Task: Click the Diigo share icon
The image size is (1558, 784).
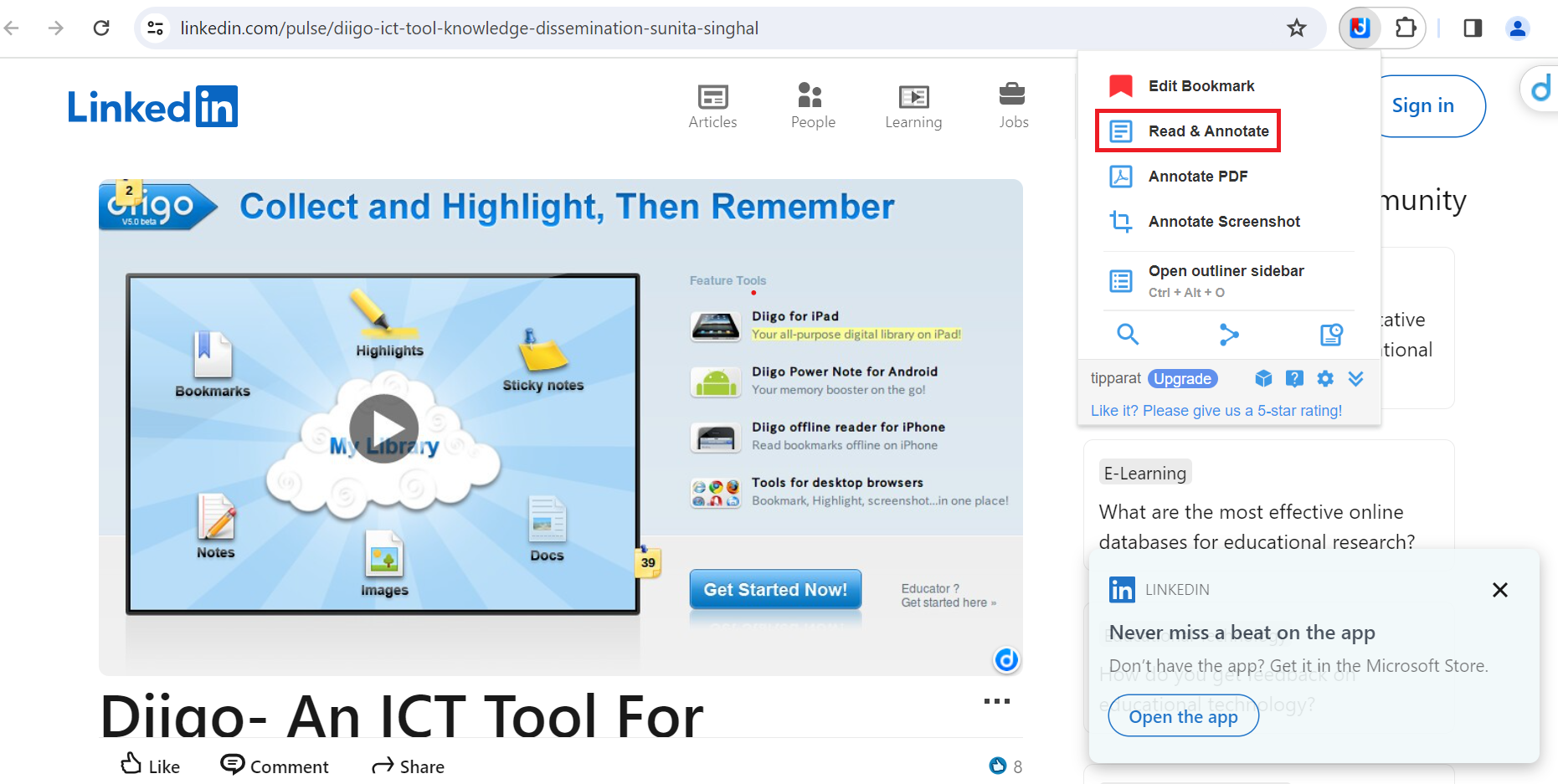Action: (1229, 335)
